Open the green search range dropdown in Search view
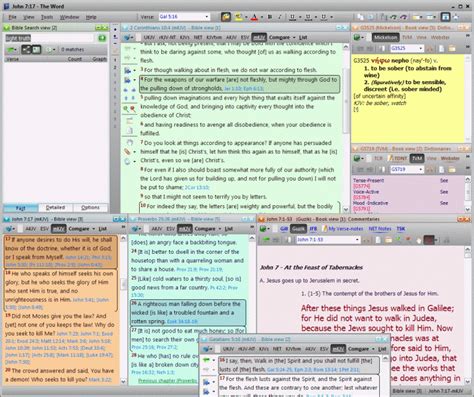Viewport: 474px width, 397px height. [11, 50]
